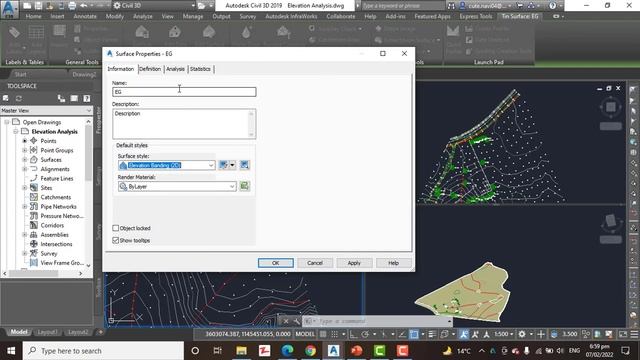Click the pick surface style from drawing icon
This screenshot has height=360, width=640.
(244, 165)
